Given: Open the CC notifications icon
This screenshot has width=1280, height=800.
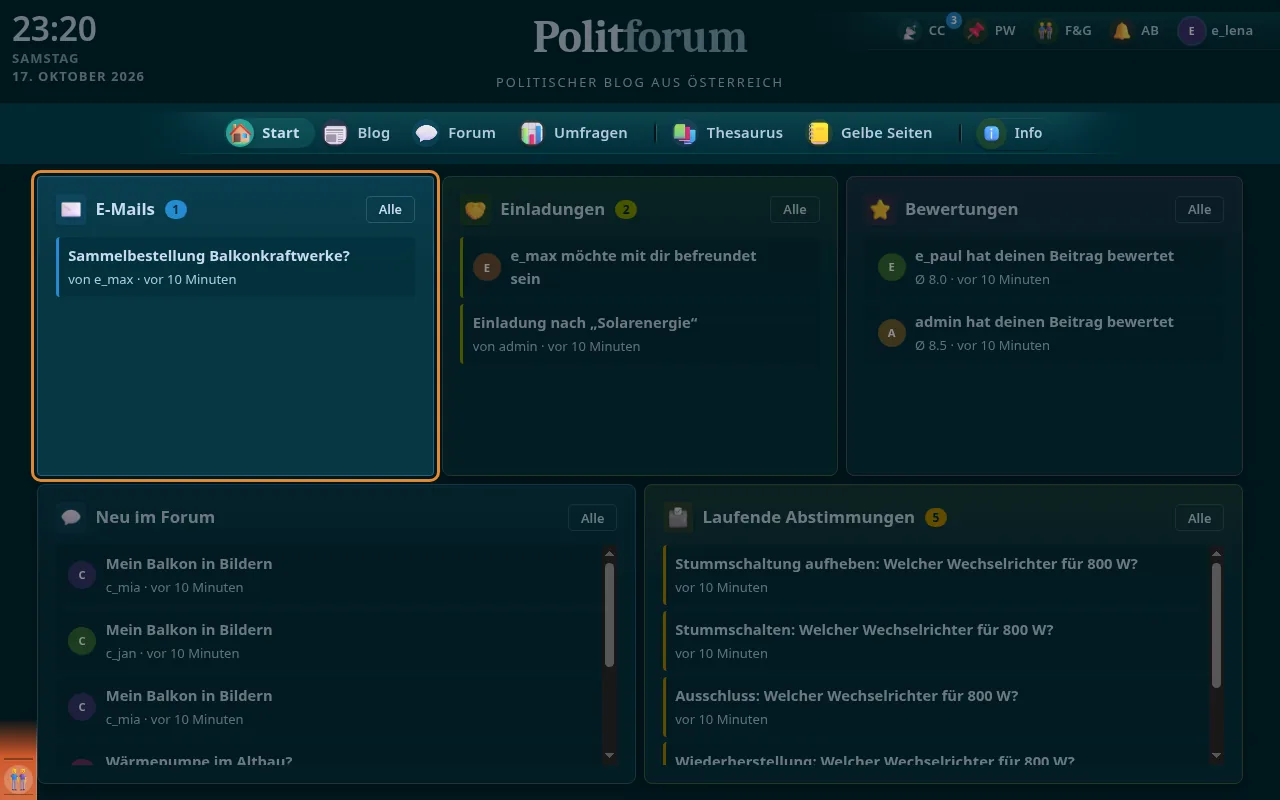Looking at the screenshot, I should [x=910, y=31].
